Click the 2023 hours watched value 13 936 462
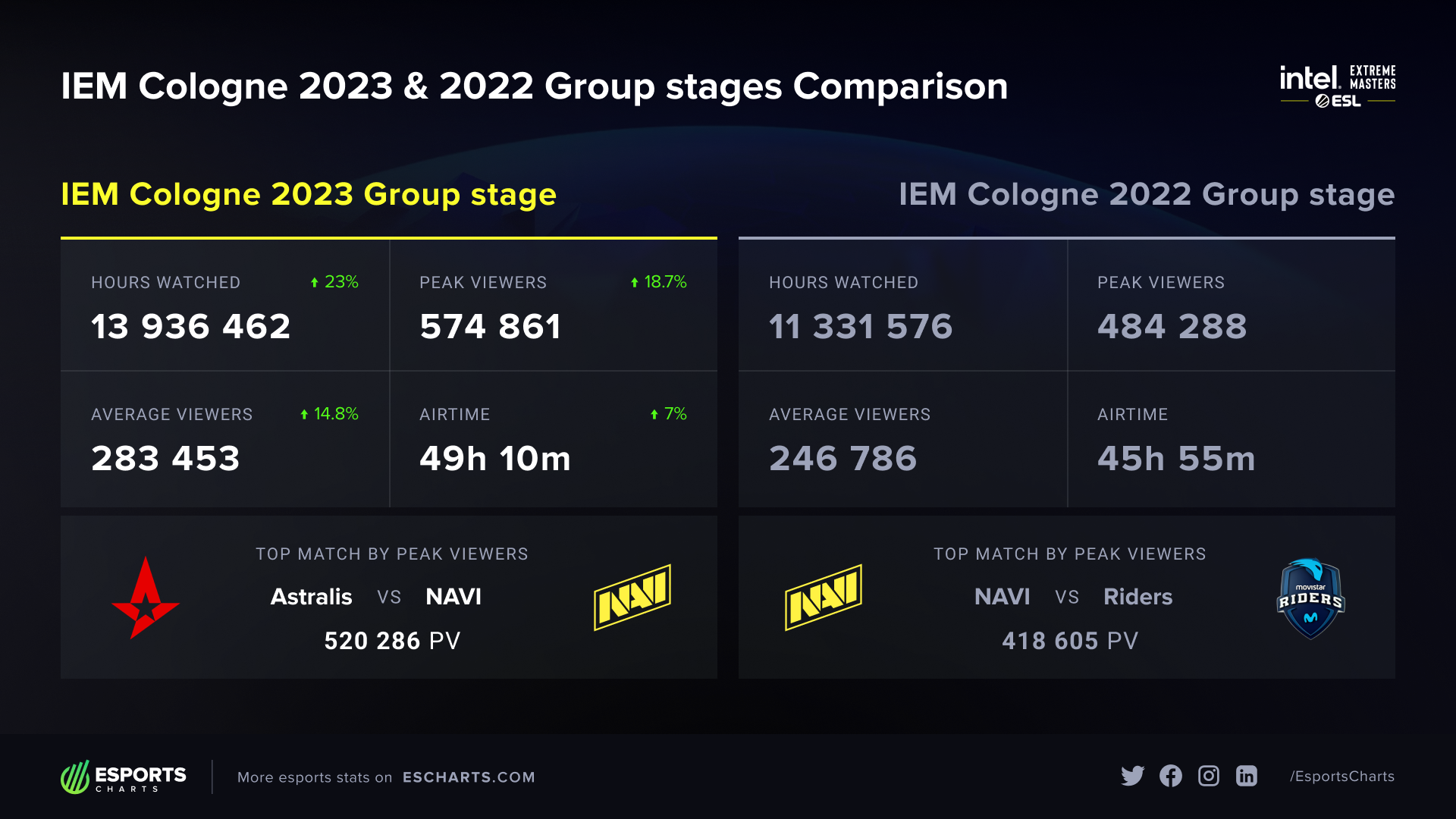This screenshot has height=819, width=1456. tap(191, 327)
